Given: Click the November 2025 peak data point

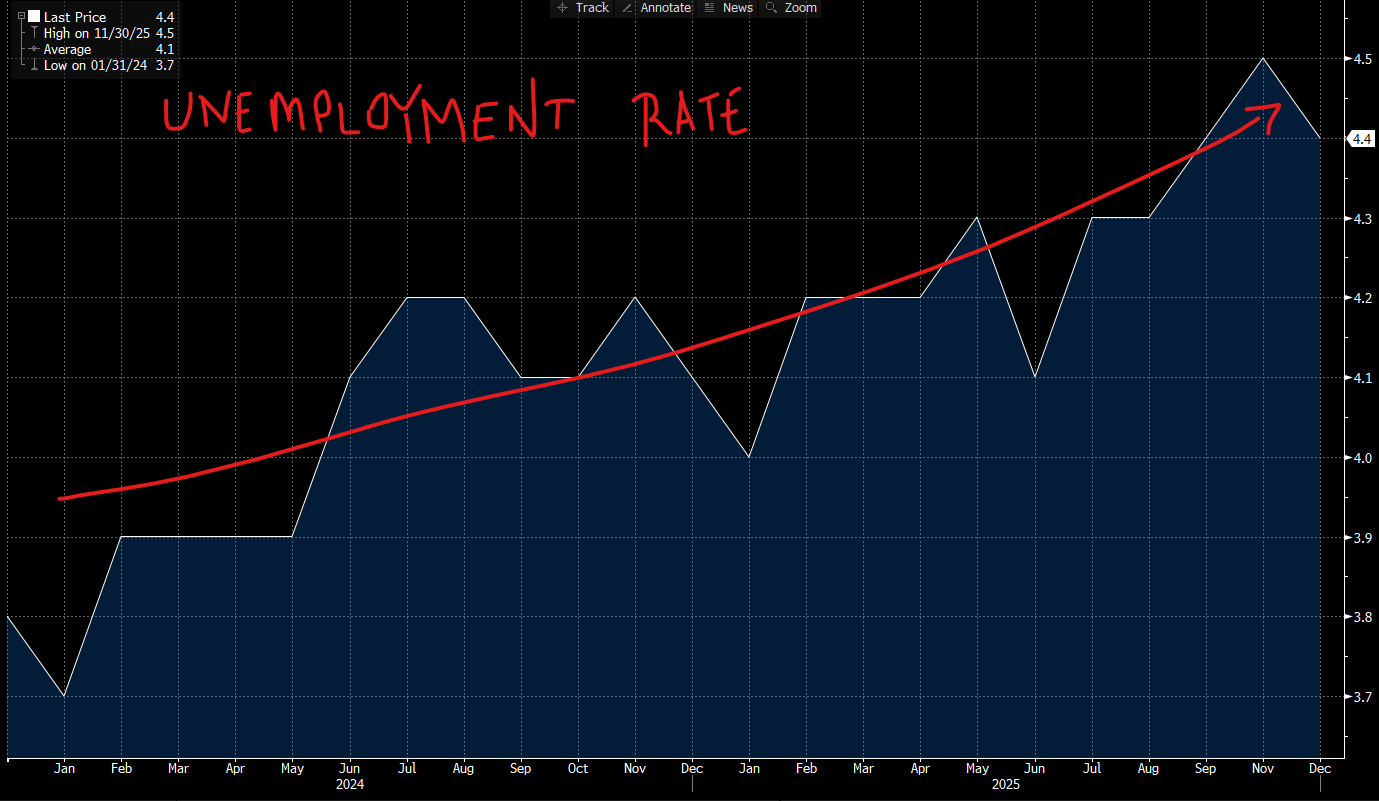Looking at the screenshot, I should pyautogui.click(x=1264, y=58).
